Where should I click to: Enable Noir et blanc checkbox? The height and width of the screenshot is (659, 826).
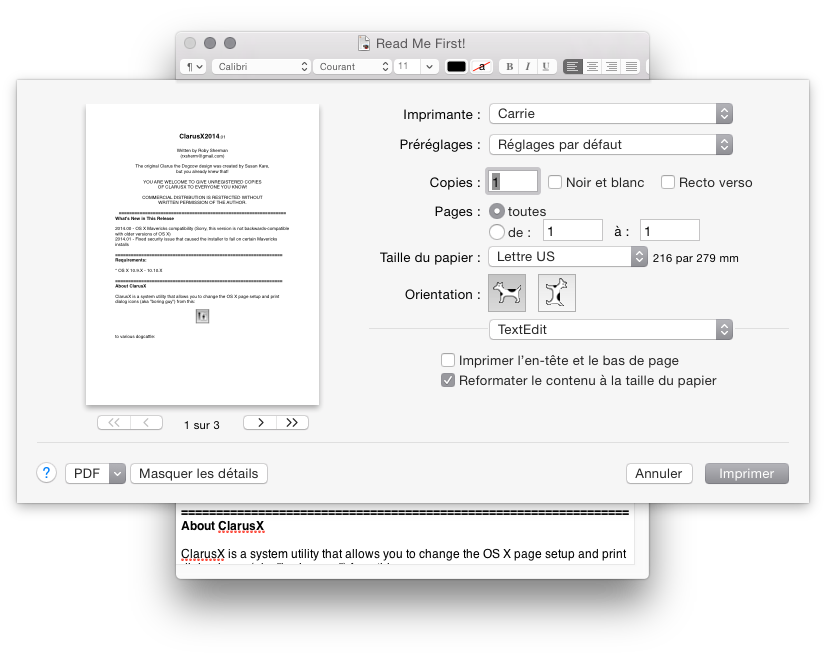point(555,182)
